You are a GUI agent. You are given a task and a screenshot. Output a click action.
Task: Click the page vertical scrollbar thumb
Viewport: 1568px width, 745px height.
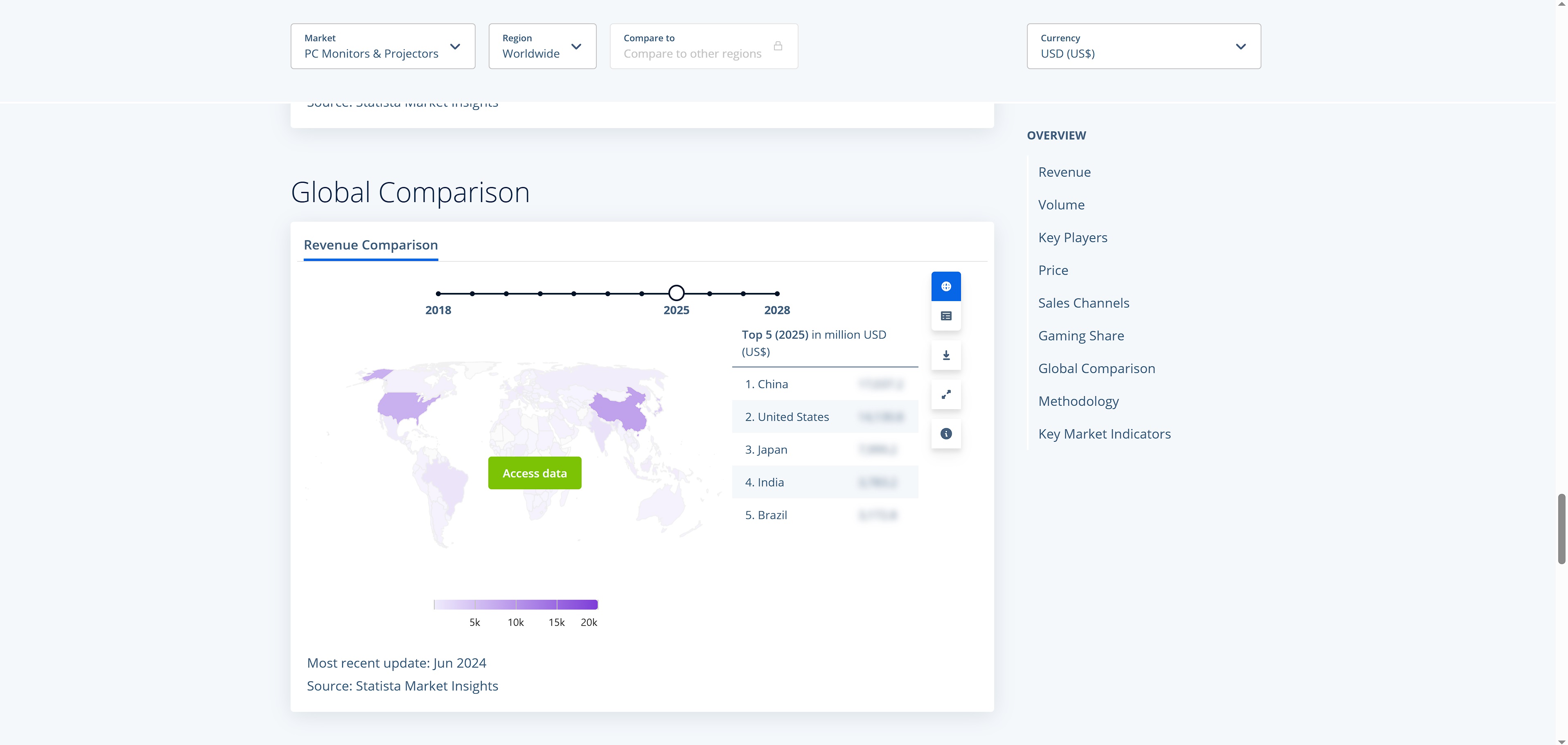(x=1561, y=528)
